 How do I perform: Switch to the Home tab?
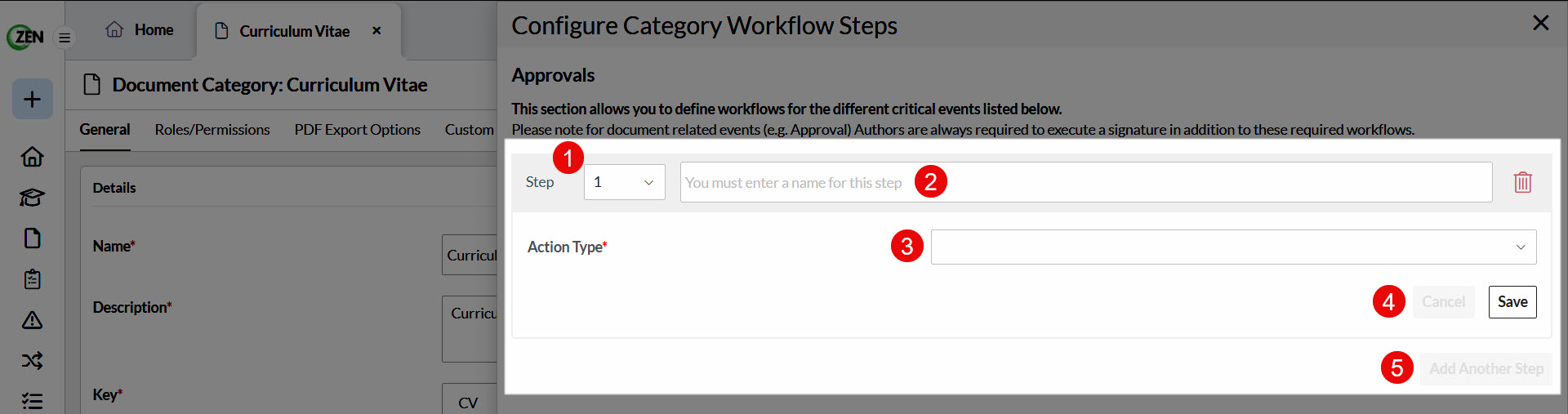coord(140,30)
